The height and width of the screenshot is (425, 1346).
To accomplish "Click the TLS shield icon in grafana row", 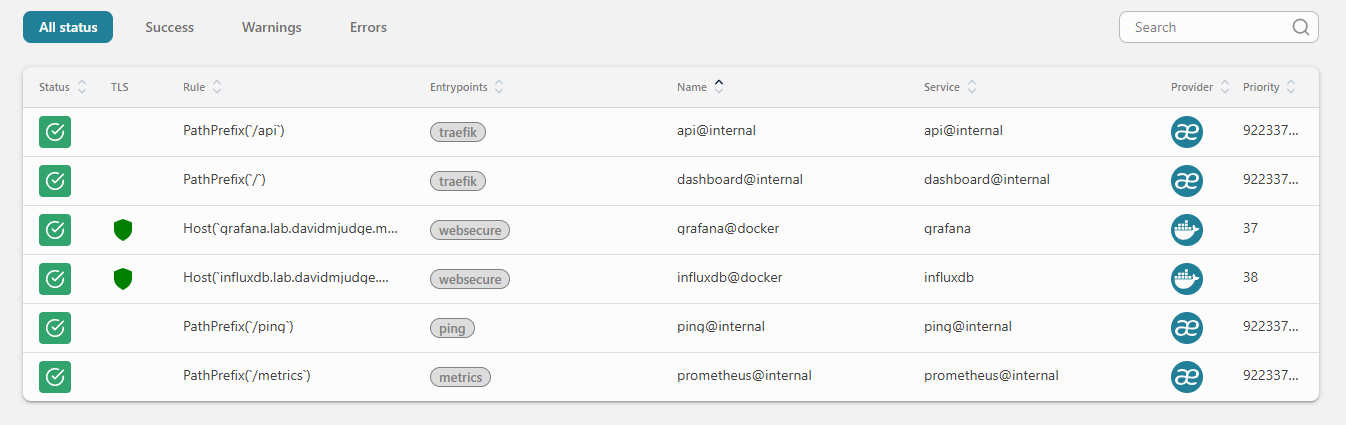I will click(123, 230).
